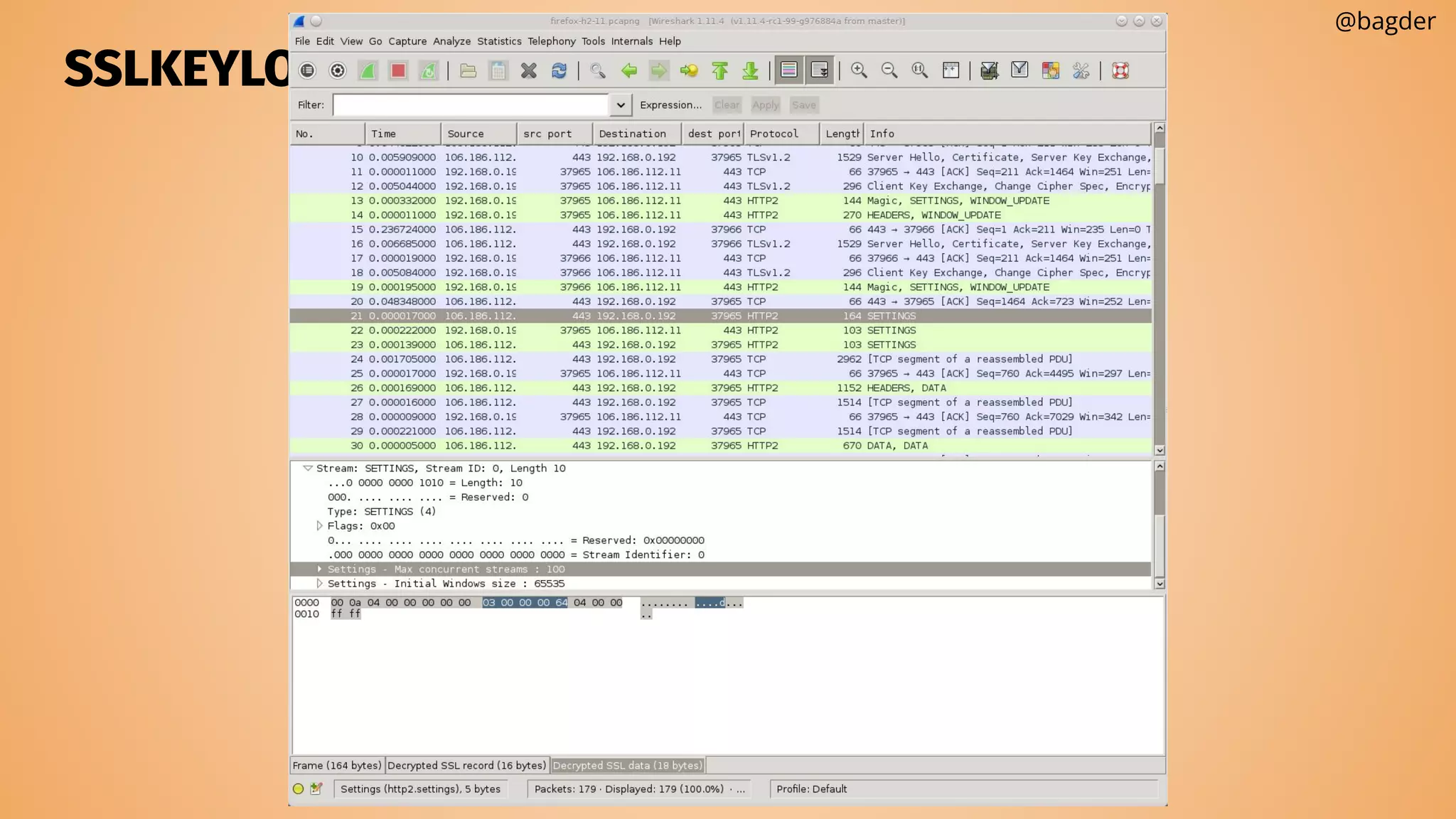1456x819 pixels.
Task: Toggle auto-scroll in live capture
Action: [x=820, y=70]
